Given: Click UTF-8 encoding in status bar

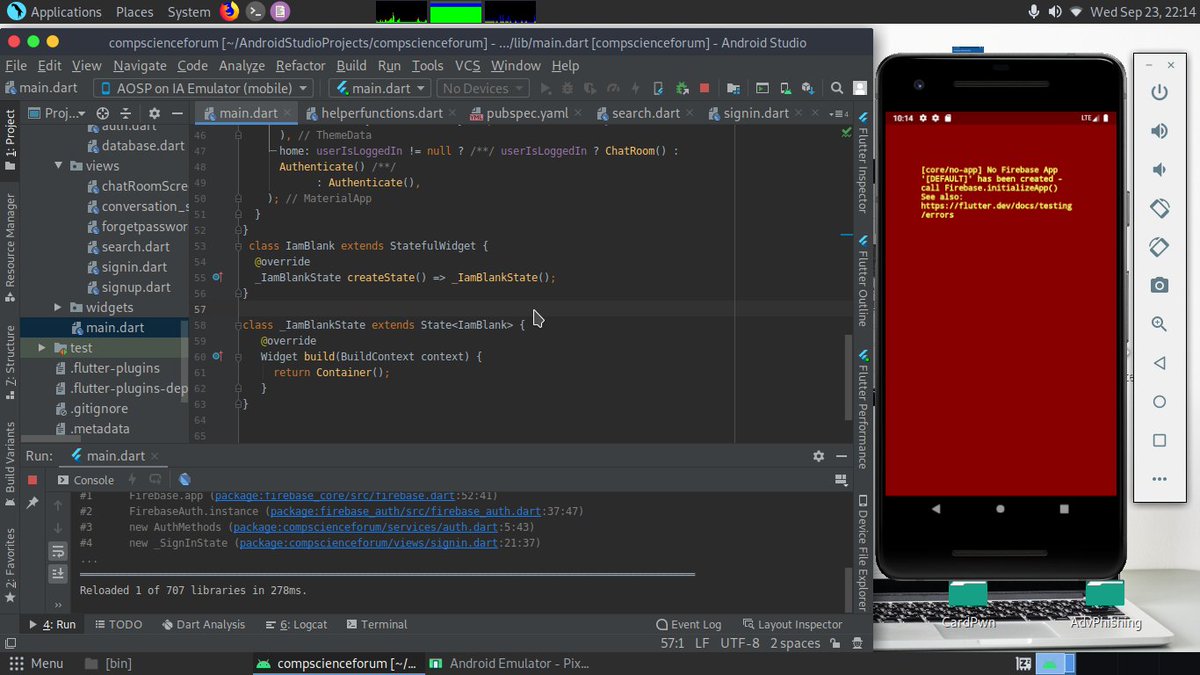Looking at the screenshot, I should (x=740, y=644).
